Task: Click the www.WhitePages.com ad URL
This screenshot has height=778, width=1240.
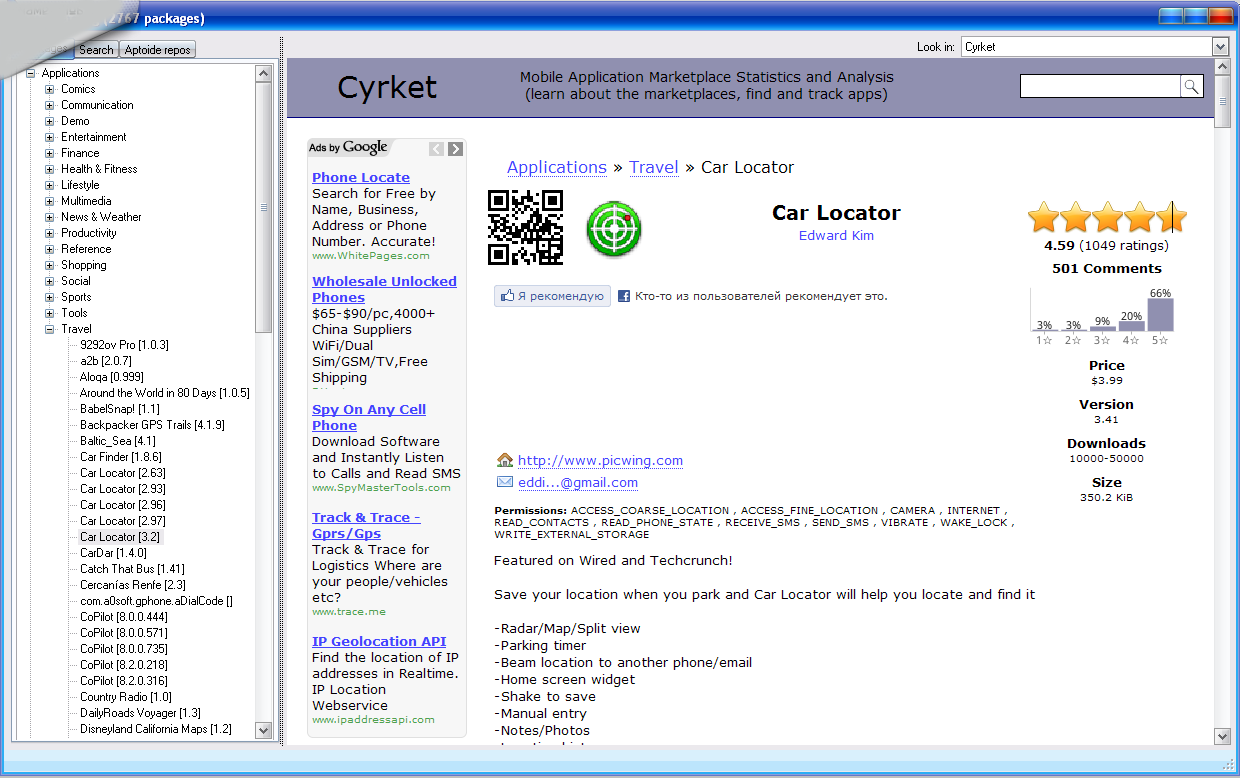Action: [x=371, y=256]
